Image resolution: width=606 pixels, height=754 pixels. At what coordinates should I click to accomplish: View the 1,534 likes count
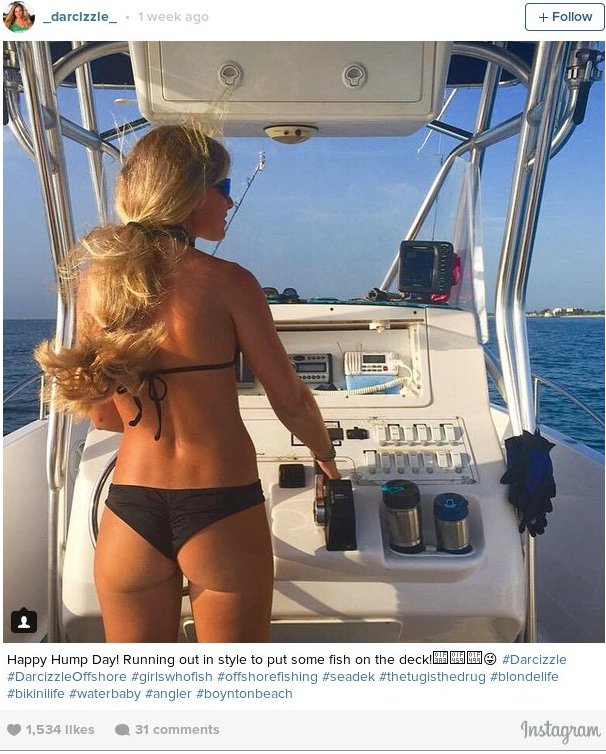pos(60,729)
